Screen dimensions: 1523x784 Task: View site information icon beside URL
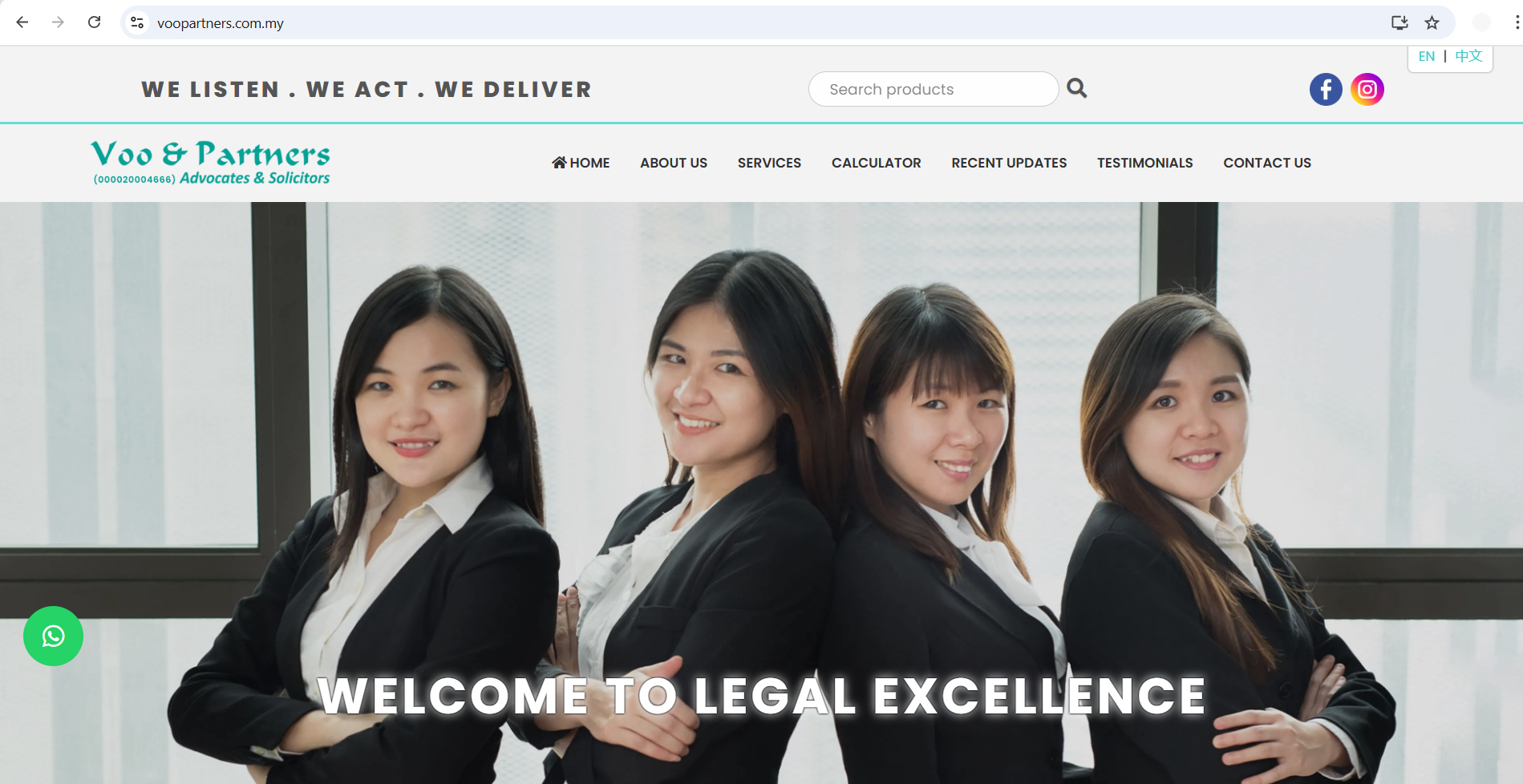tap(137, 22)
